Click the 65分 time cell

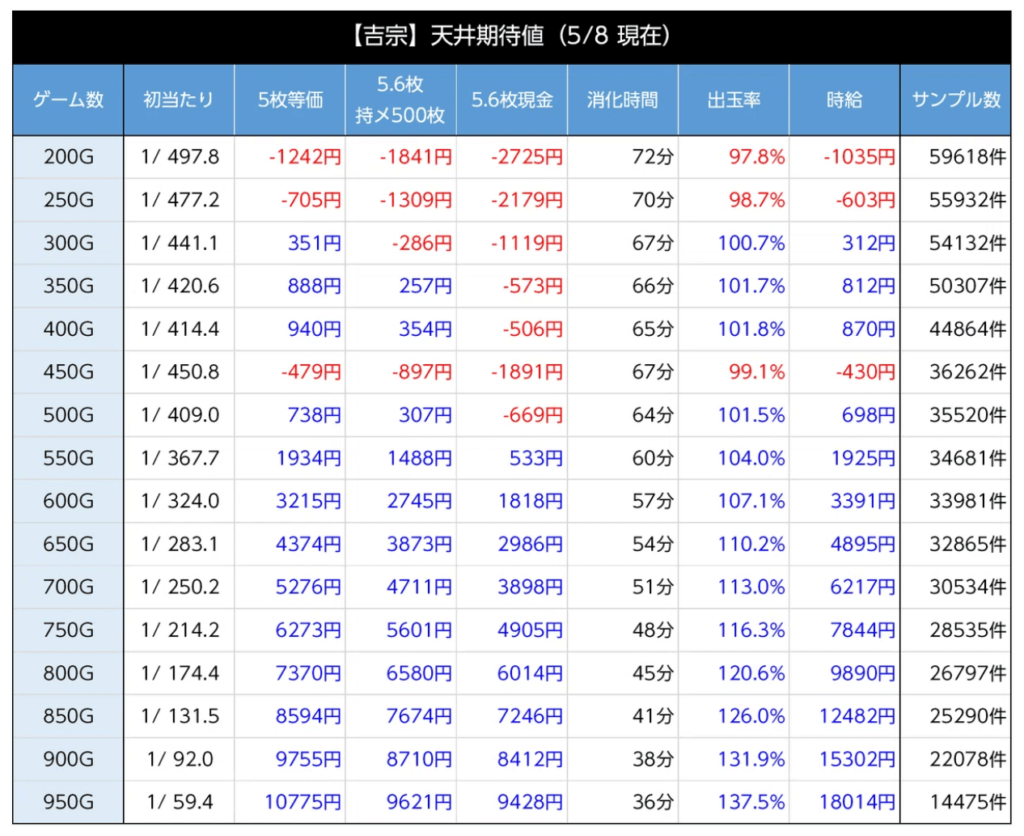point(652,329)
